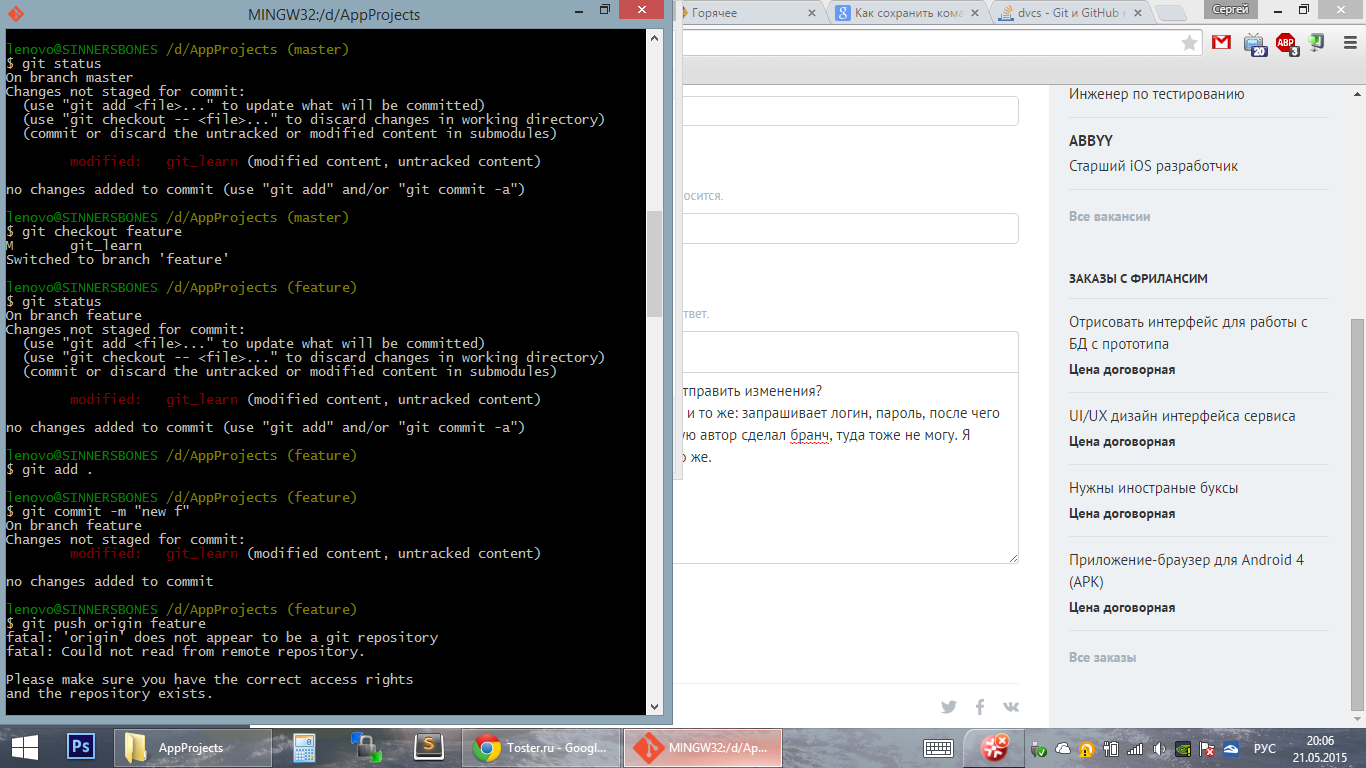Open the ЗАКАЗЫ С ФРИЛАНСИМ heading

(1138, 278)
